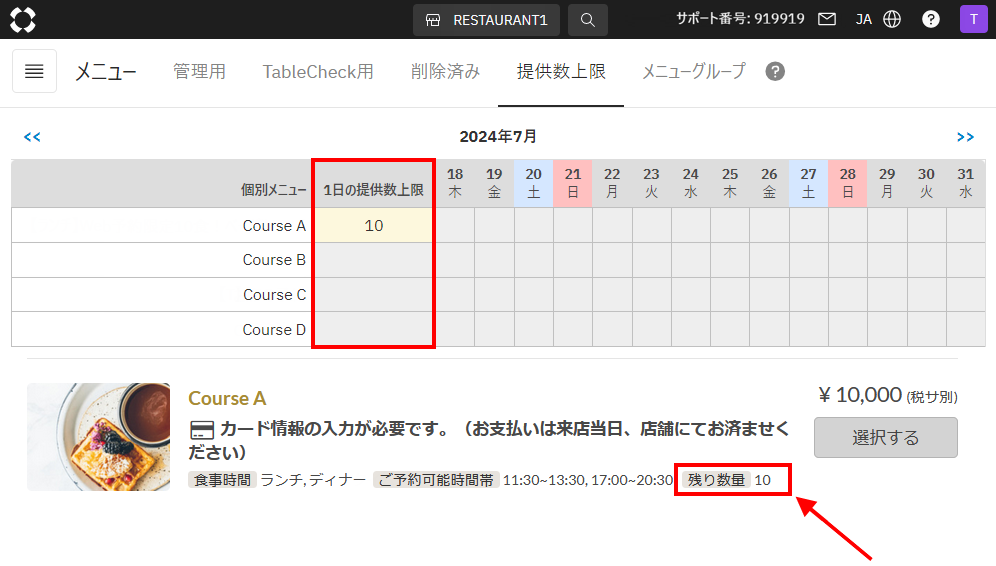Click the Course A waffle thumbnail
The width and height of the screenshot is (996, 566).
[98, 436]
